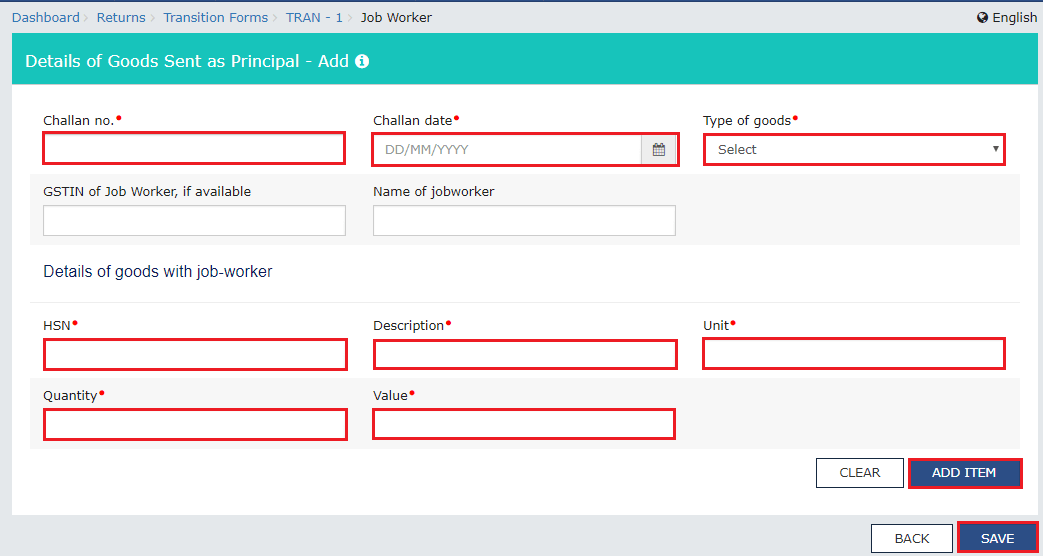
Task: Click the GSTIN of Job Worker field
Action: (x=194, y=221)
